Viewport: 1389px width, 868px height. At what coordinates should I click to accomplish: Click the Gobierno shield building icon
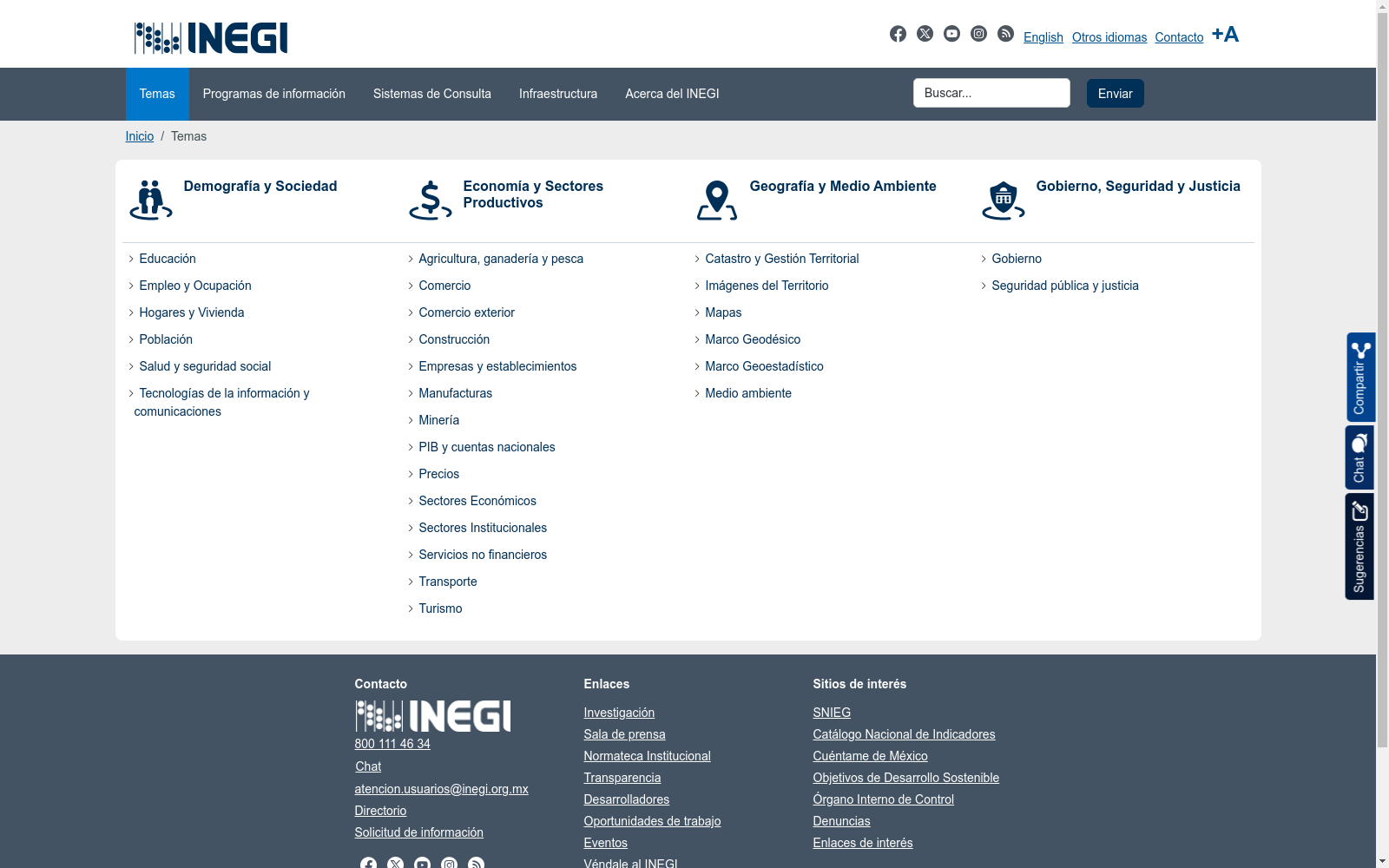pos(1004,200)
